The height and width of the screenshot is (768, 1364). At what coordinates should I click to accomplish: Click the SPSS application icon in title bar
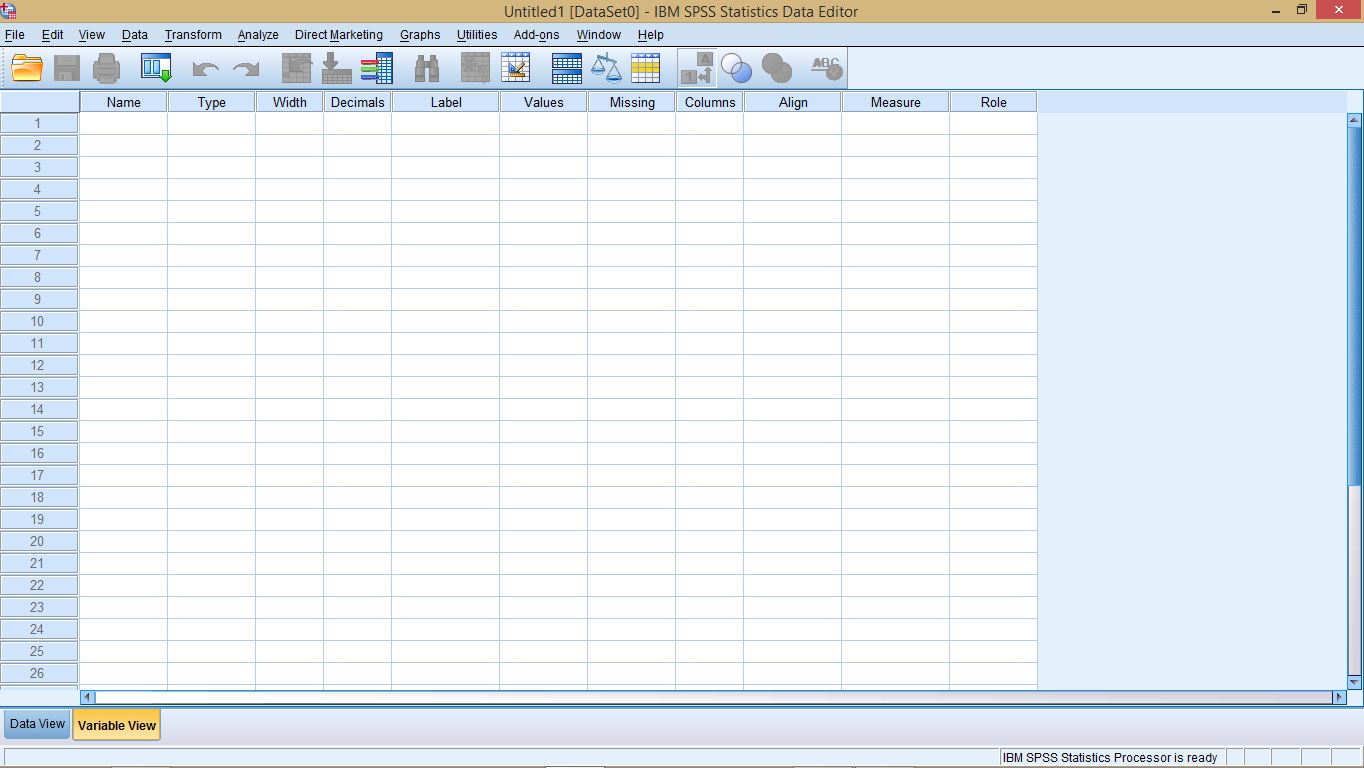pyautogui.click(x=9, y=10)
